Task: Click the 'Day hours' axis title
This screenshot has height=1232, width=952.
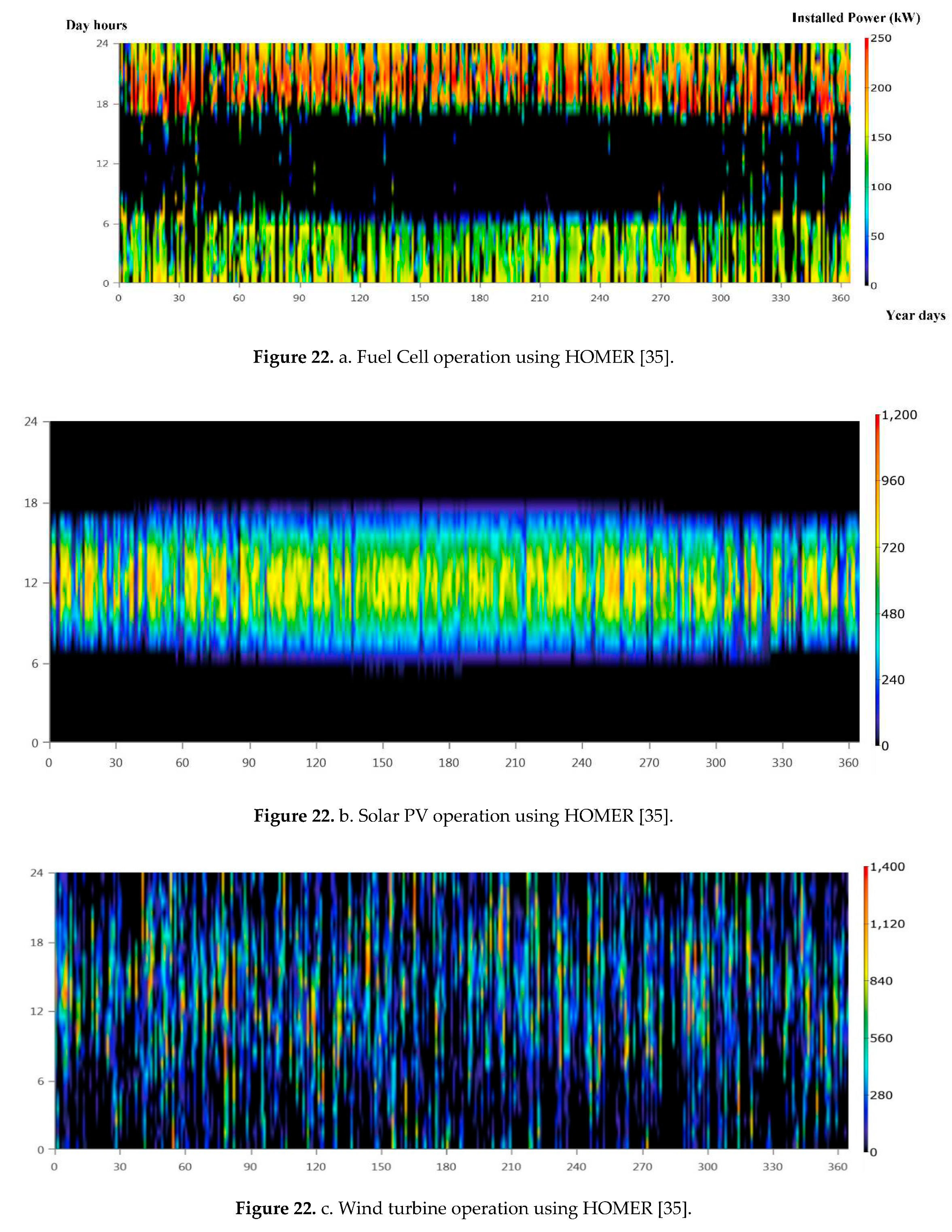Action: 96,25
